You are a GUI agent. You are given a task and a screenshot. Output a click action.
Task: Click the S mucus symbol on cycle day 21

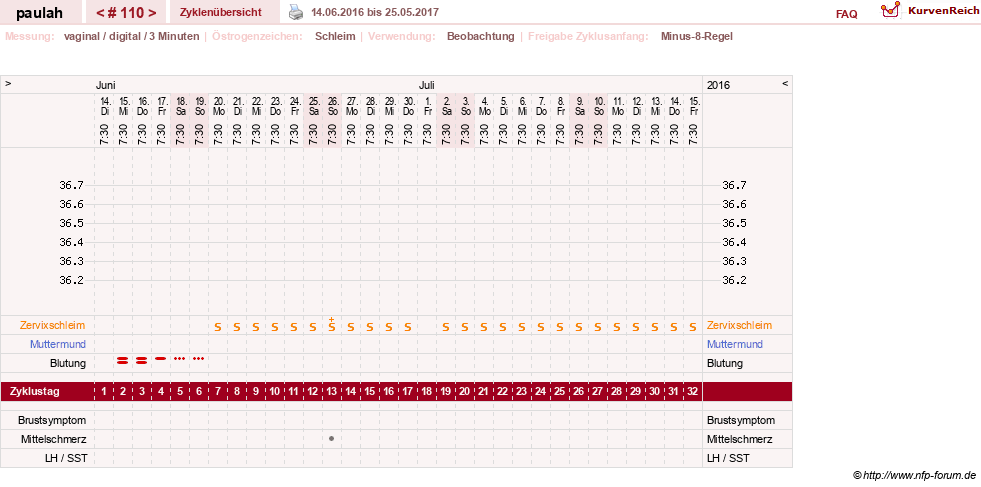484,327
